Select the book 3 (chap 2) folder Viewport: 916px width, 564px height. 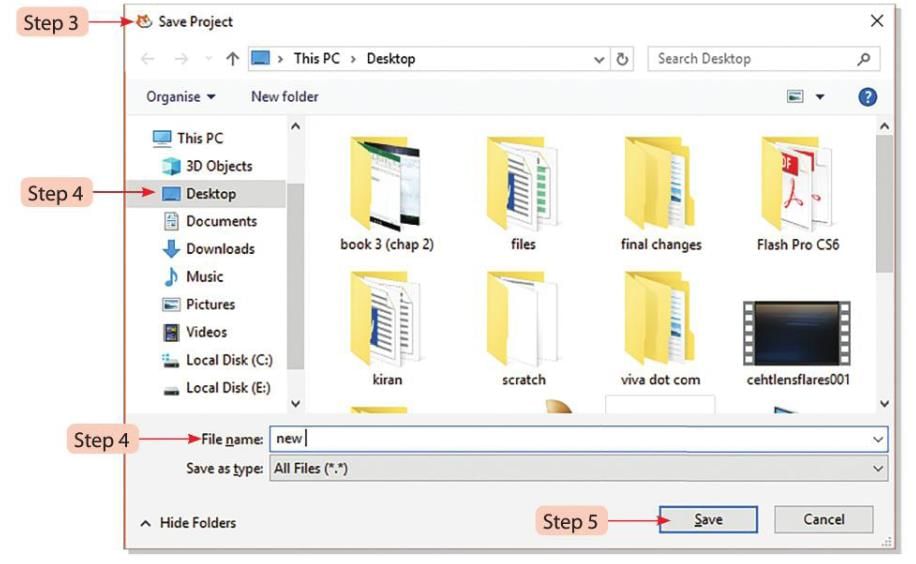387,195
